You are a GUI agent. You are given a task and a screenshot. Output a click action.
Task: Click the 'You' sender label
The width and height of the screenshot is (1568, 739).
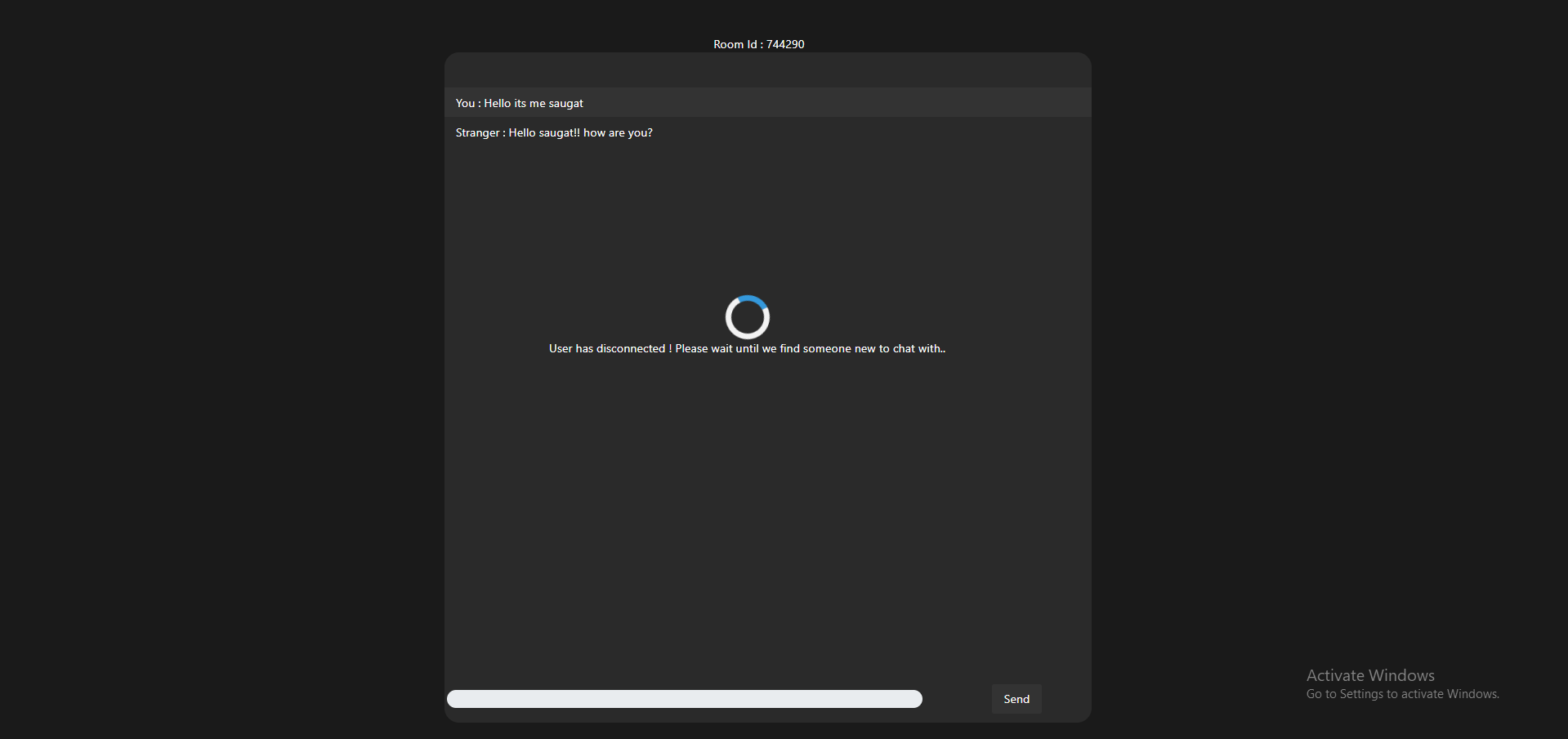click(x=465, y=103)
